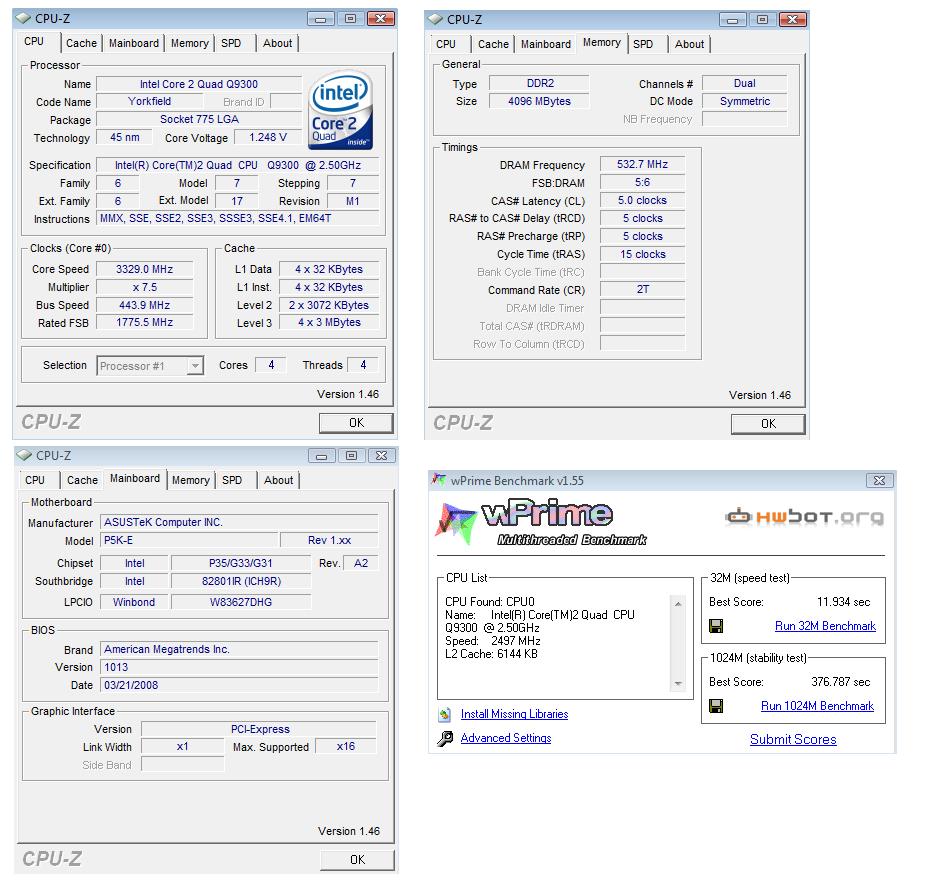This screenshot has width=937, height=890.
Task: Click the BIOS Date value 03/21/2008
Action: (x=239, y=685)
